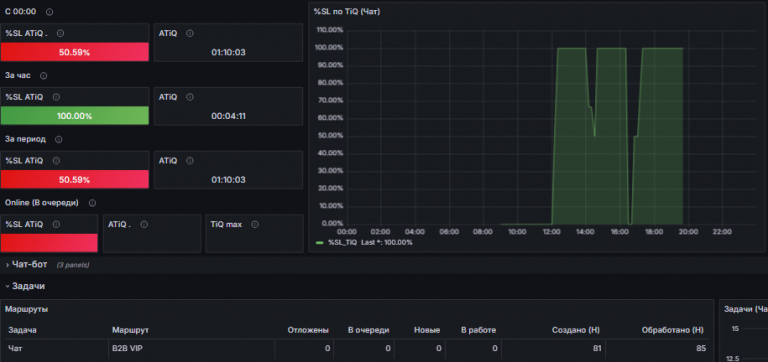The width and height of the screenshot is (768, 362).
Task: Click info icon beside 'За период' heading
Action: pyautogui.click(x=59, y=140)
